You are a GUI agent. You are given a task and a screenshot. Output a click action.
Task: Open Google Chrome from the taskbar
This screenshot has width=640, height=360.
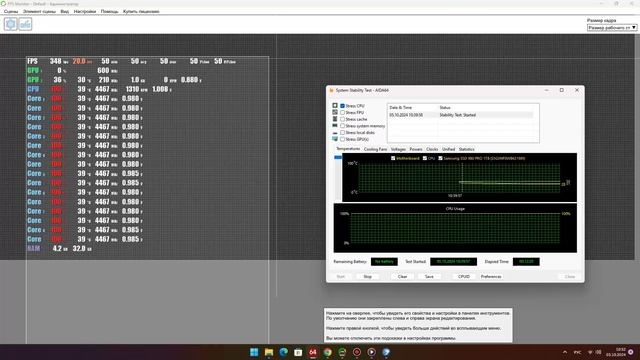coord(327,352)
